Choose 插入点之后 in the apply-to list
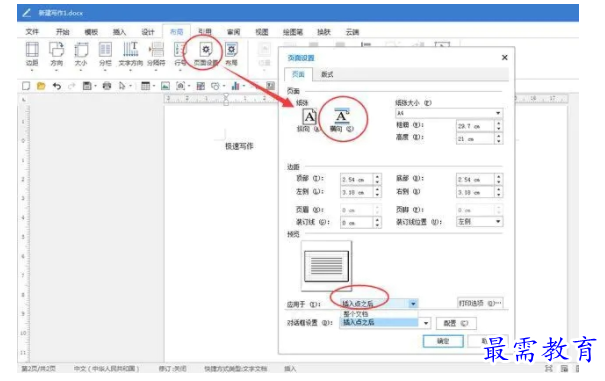 click(x=379, y=322)
